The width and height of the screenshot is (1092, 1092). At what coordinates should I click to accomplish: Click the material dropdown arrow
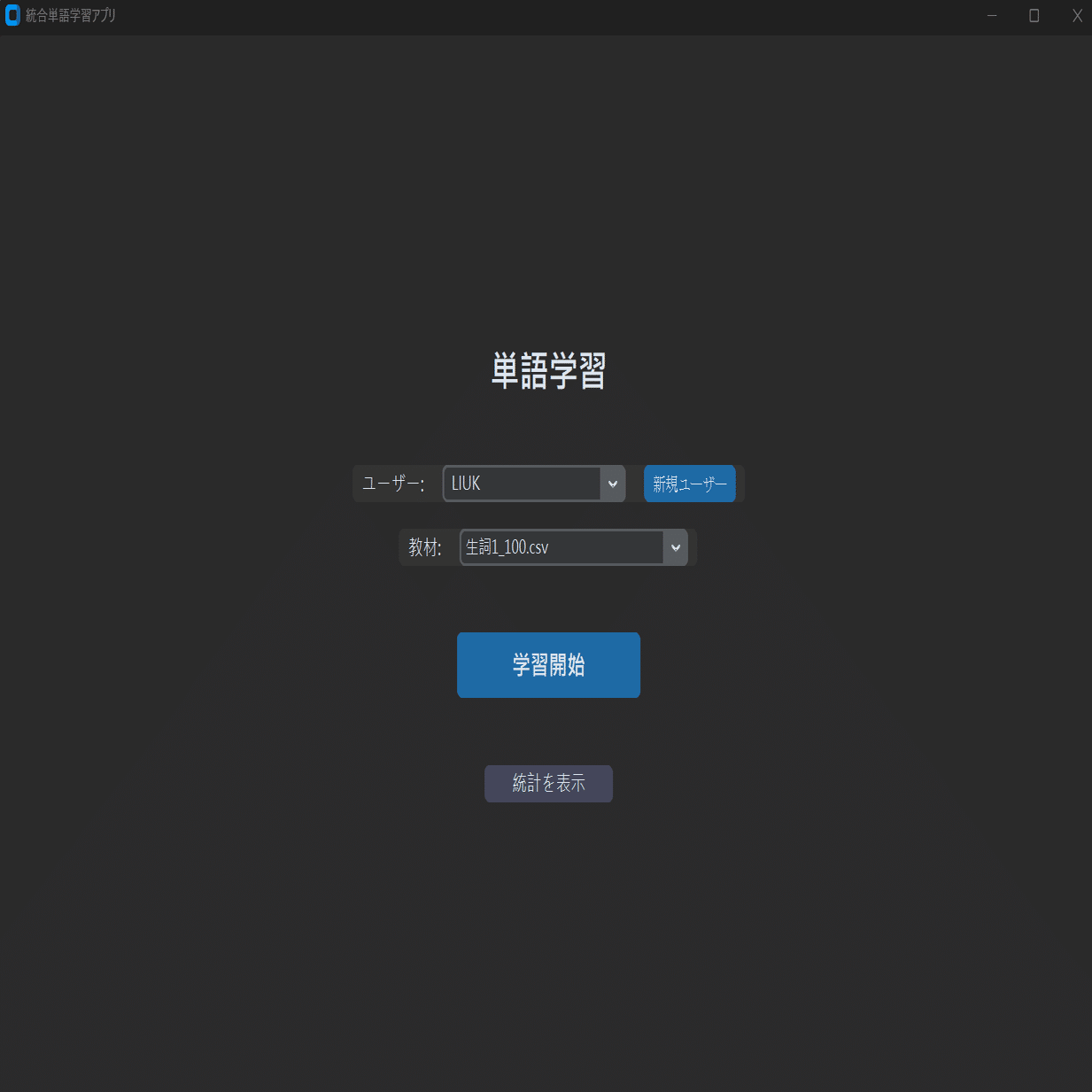click(x=676, y=547)
